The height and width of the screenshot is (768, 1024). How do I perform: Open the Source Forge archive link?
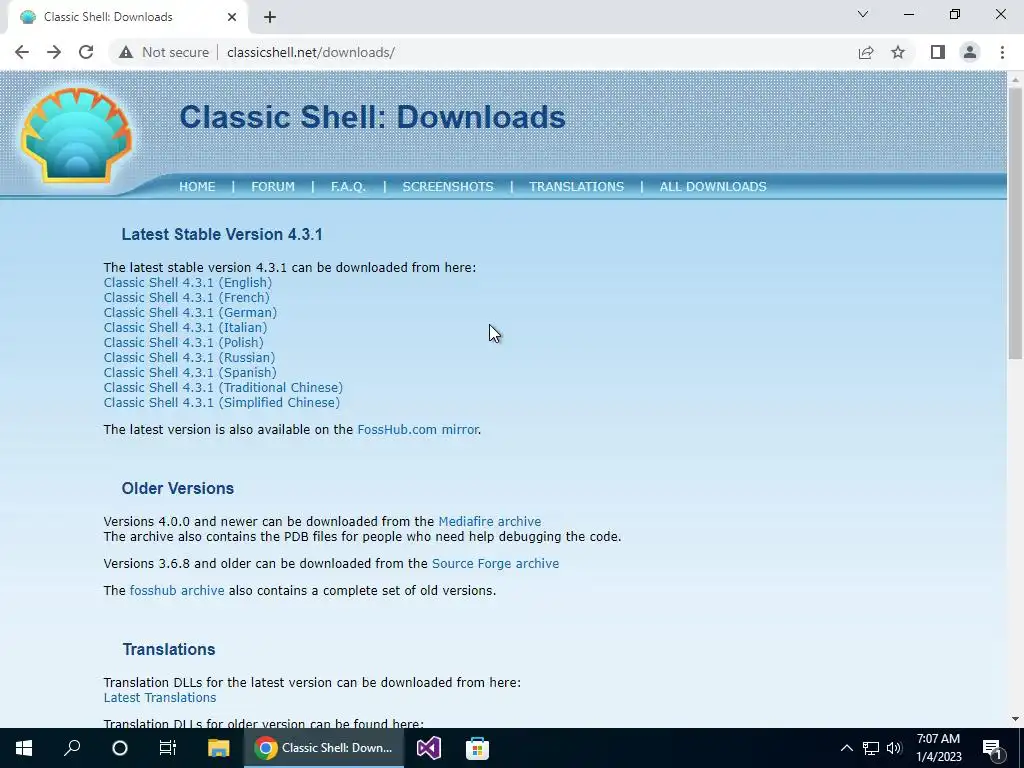[495, 564]
